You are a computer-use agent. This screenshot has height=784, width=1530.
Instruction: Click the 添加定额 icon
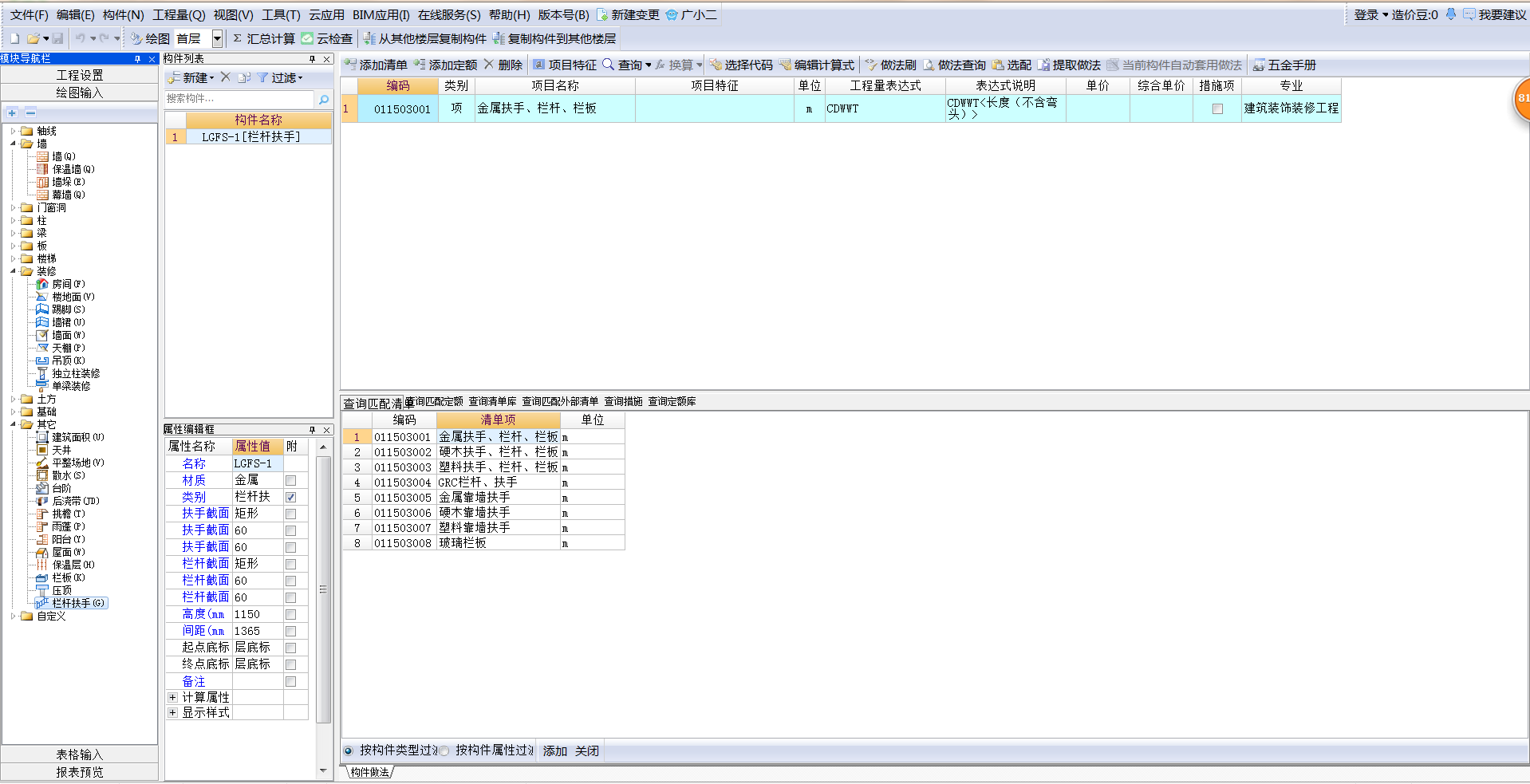pos(420,65)
